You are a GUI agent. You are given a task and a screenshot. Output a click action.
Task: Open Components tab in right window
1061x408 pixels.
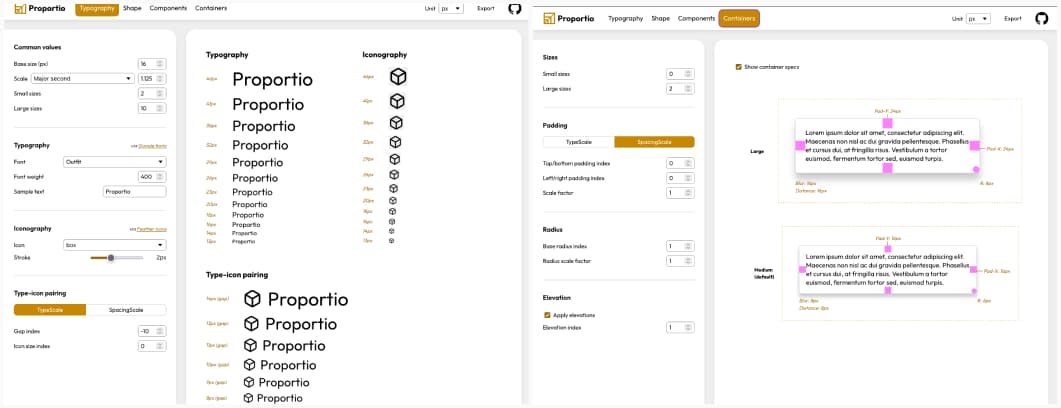click(696, 18)
